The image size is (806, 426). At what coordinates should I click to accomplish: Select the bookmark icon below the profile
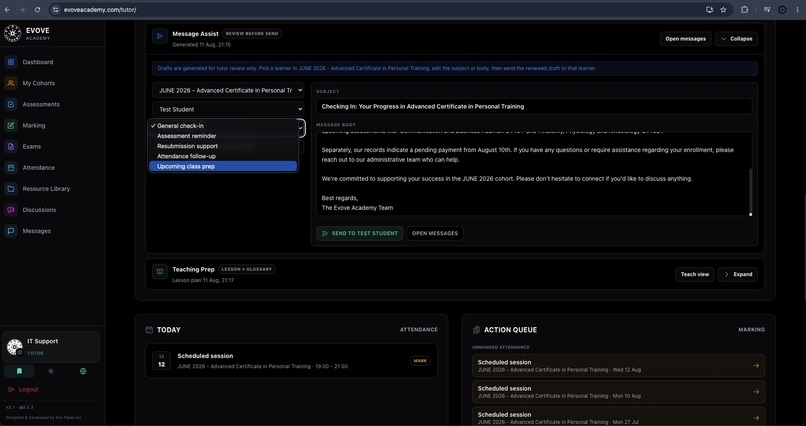click(20, 371)
